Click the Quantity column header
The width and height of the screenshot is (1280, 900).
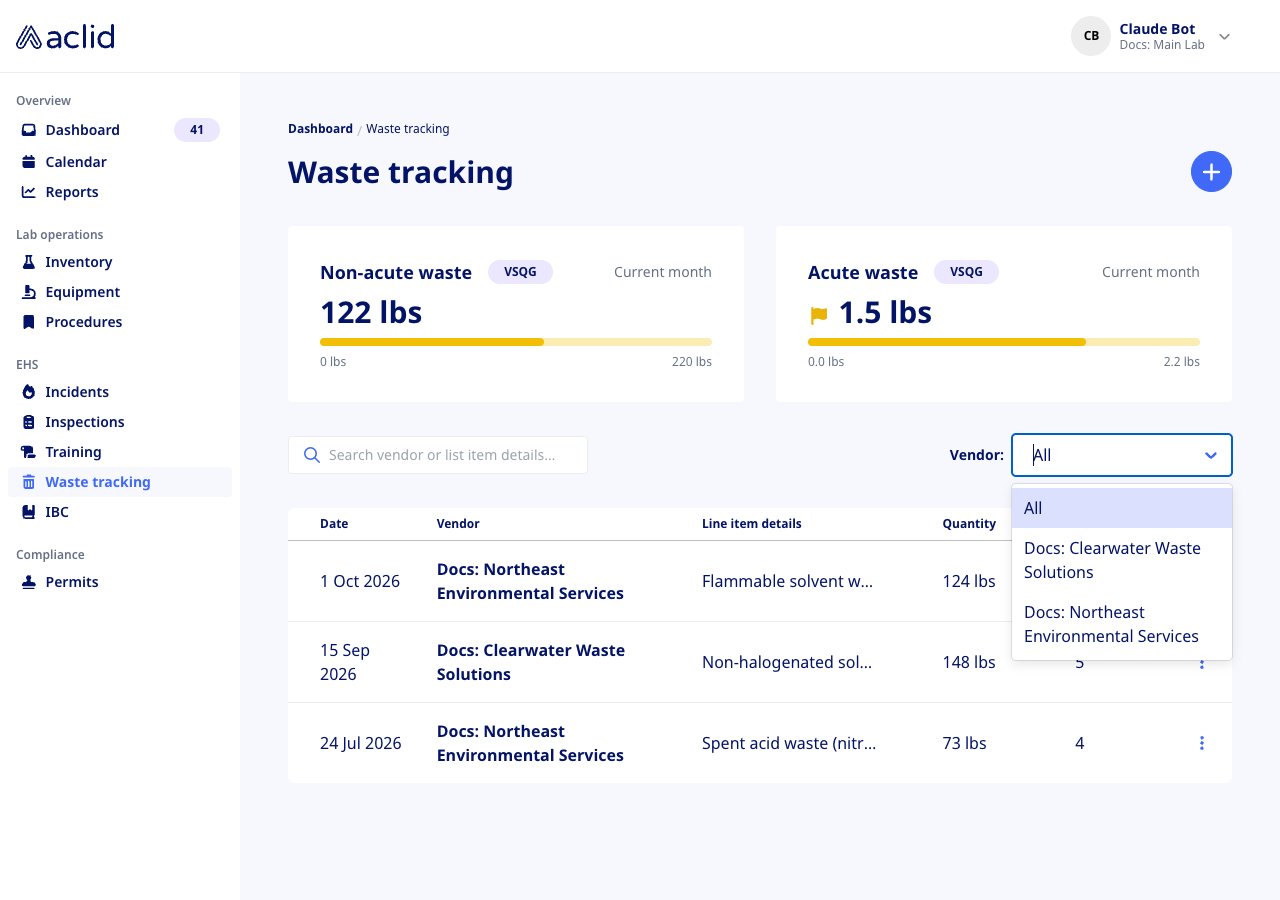[969, 524]
